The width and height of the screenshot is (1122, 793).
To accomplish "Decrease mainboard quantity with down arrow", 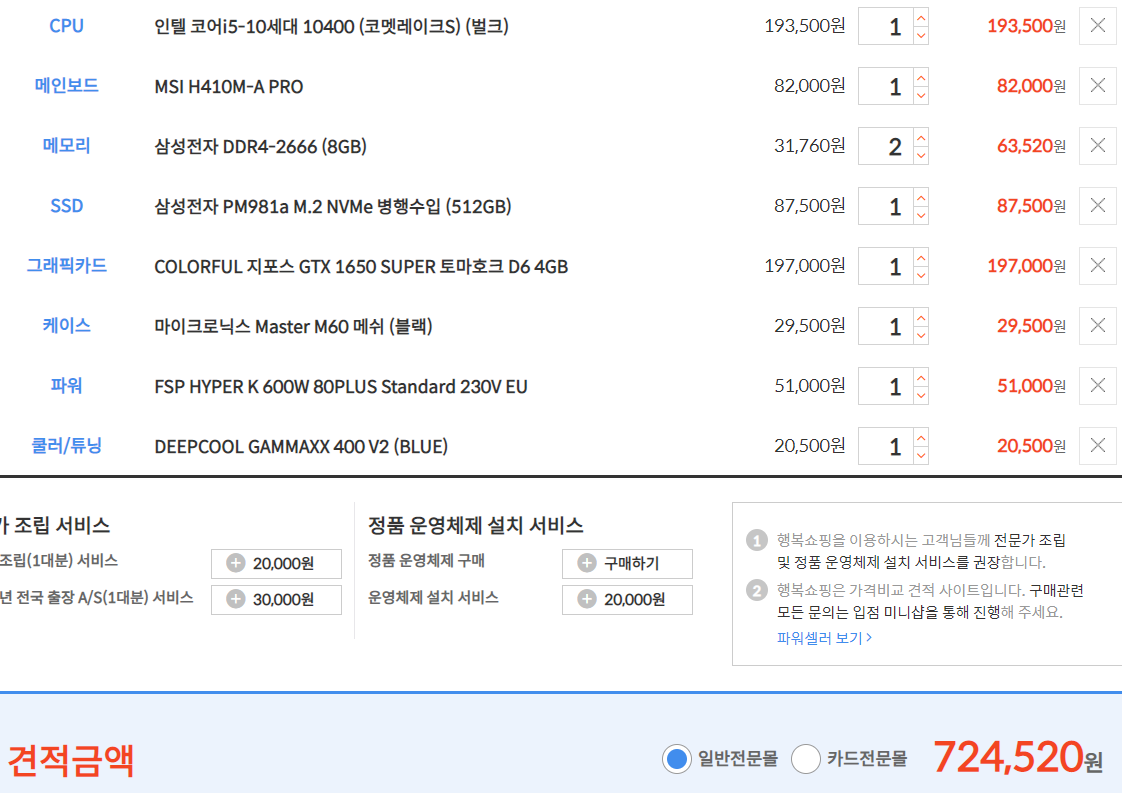I will tap(921, 95).
